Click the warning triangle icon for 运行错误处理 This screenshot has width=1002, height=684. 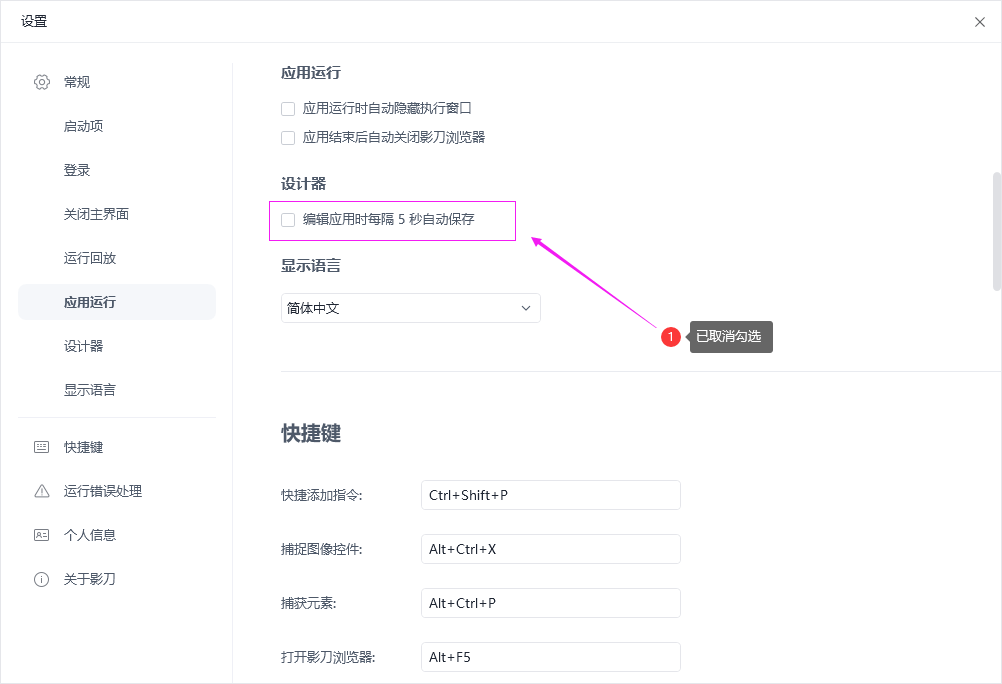[42, 491]
